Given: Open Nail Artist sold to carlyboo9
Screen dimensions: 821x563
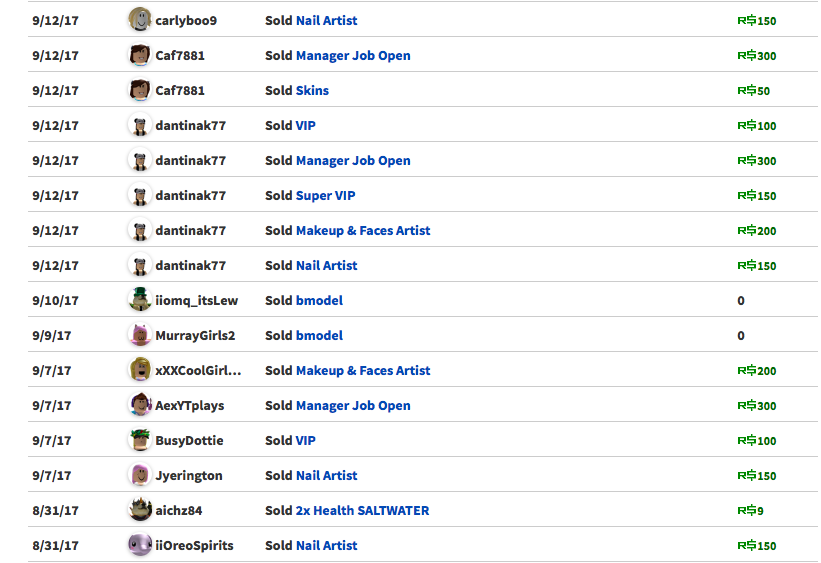Looking at the screenshot, I should [x=326, y=20].
